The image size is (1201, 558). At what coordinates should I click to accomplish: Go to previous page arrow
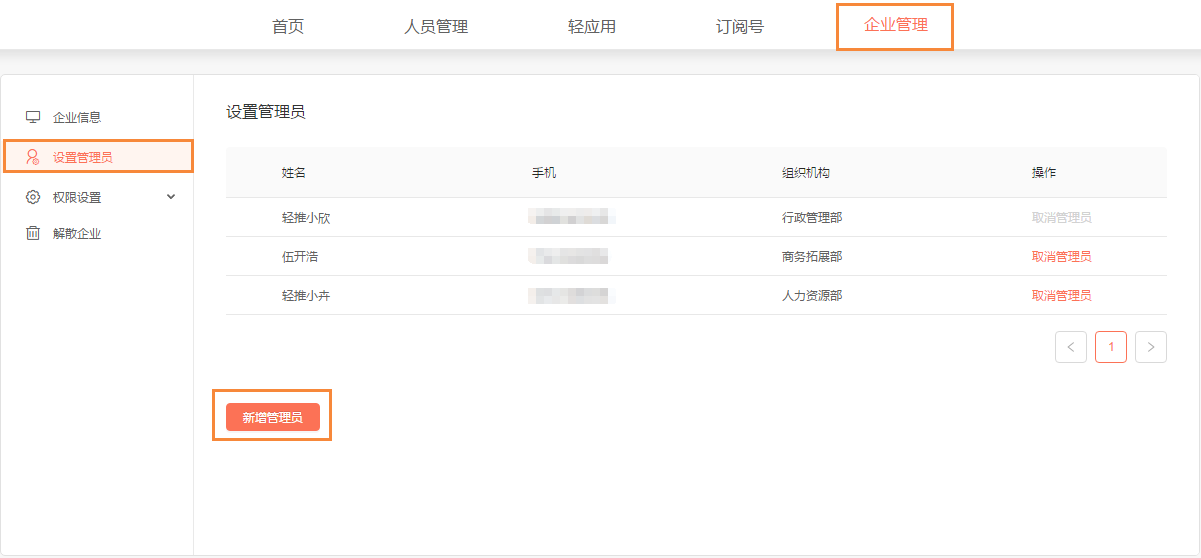(1070, 347)
